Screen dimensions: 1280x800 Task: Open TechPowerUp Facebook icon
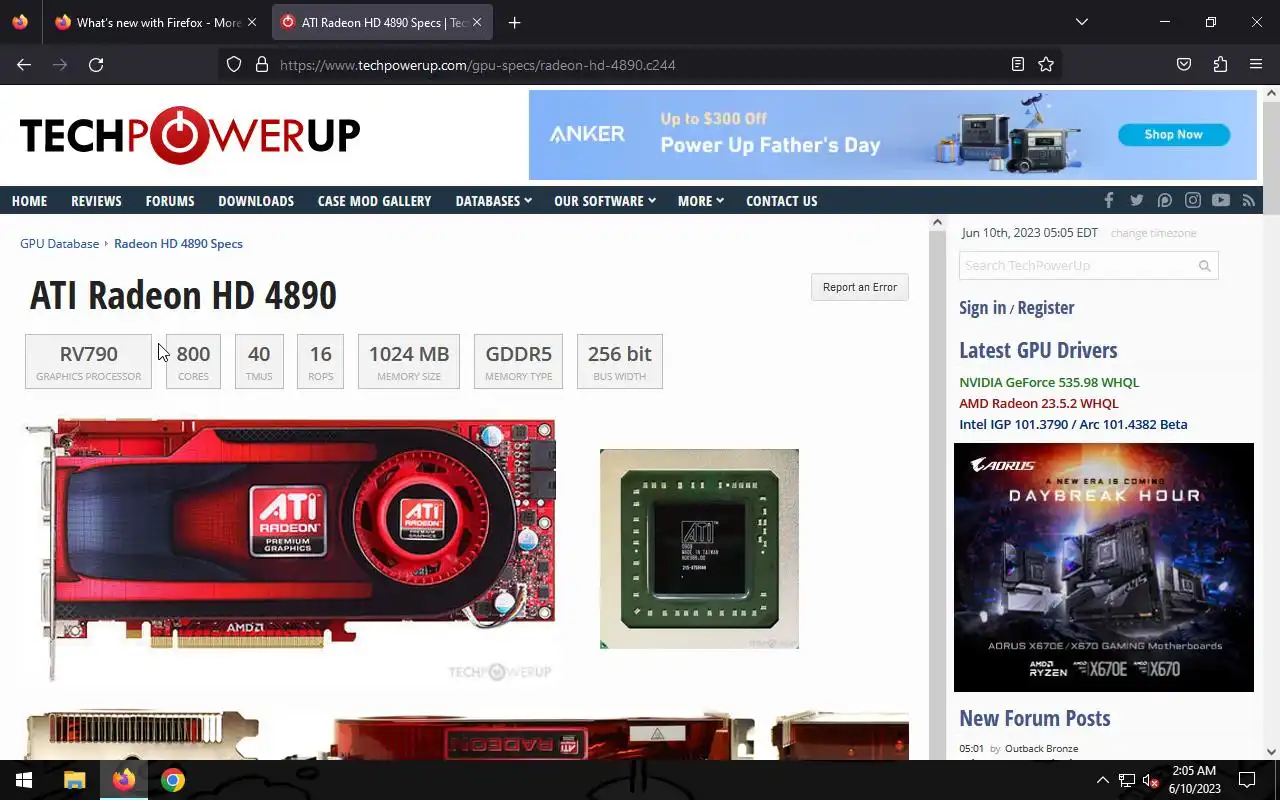pyautogui.click(x=1108, y=200)
